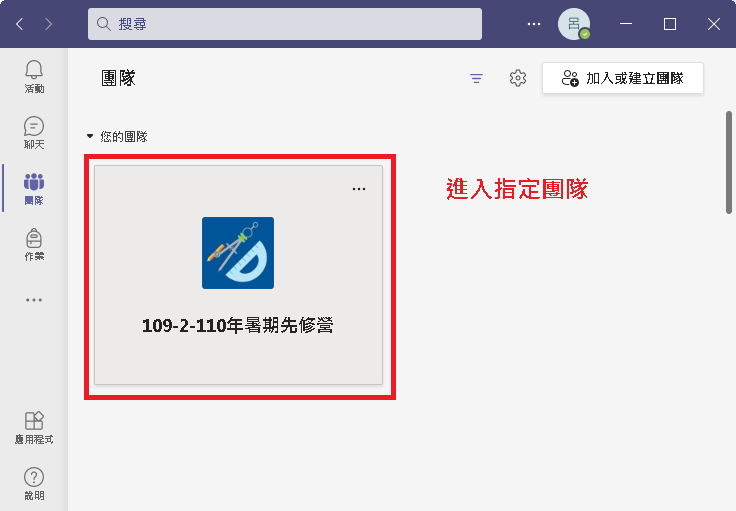736x511 pixels.
Task: Show more apps via sidebar ellipsis
Action: [x=34, y=299]
